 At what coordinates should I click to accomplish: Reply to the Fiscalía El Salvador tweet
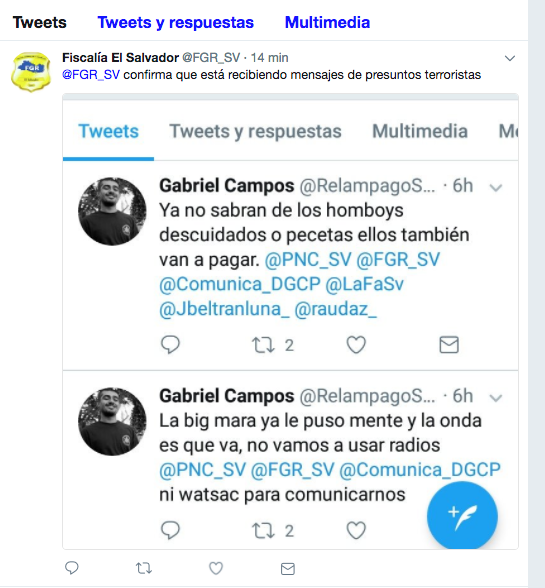(72, 568)
